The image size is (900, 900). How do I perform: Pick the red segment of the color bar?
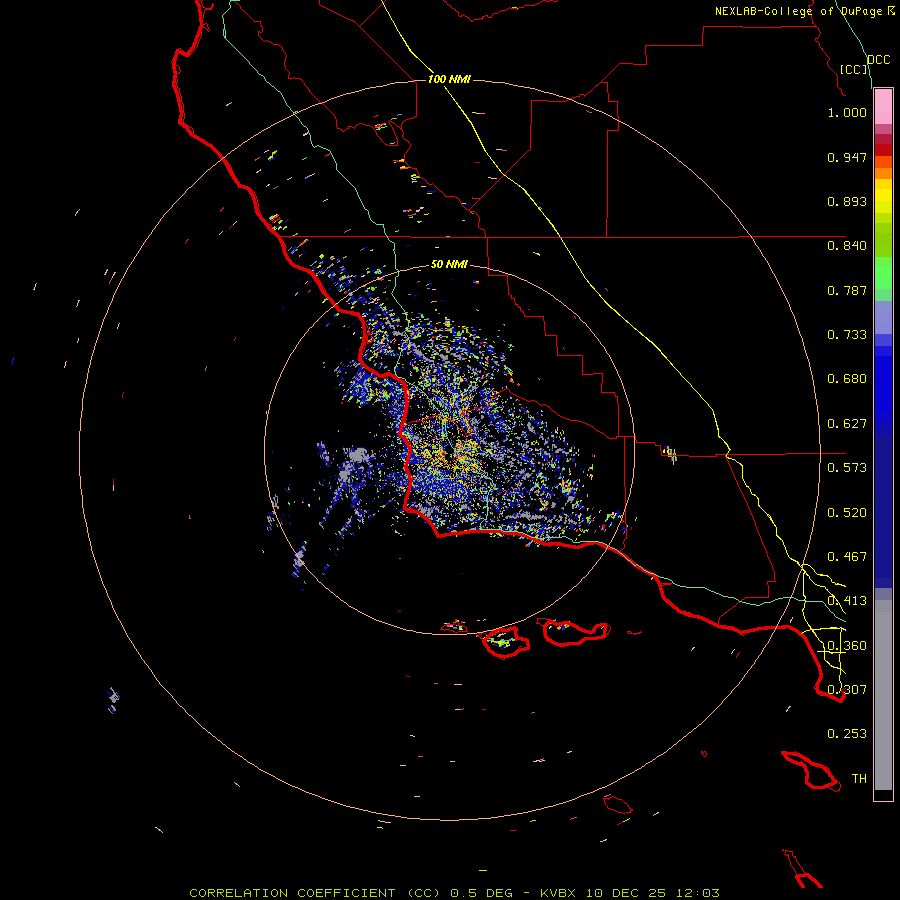pos(883,150)
